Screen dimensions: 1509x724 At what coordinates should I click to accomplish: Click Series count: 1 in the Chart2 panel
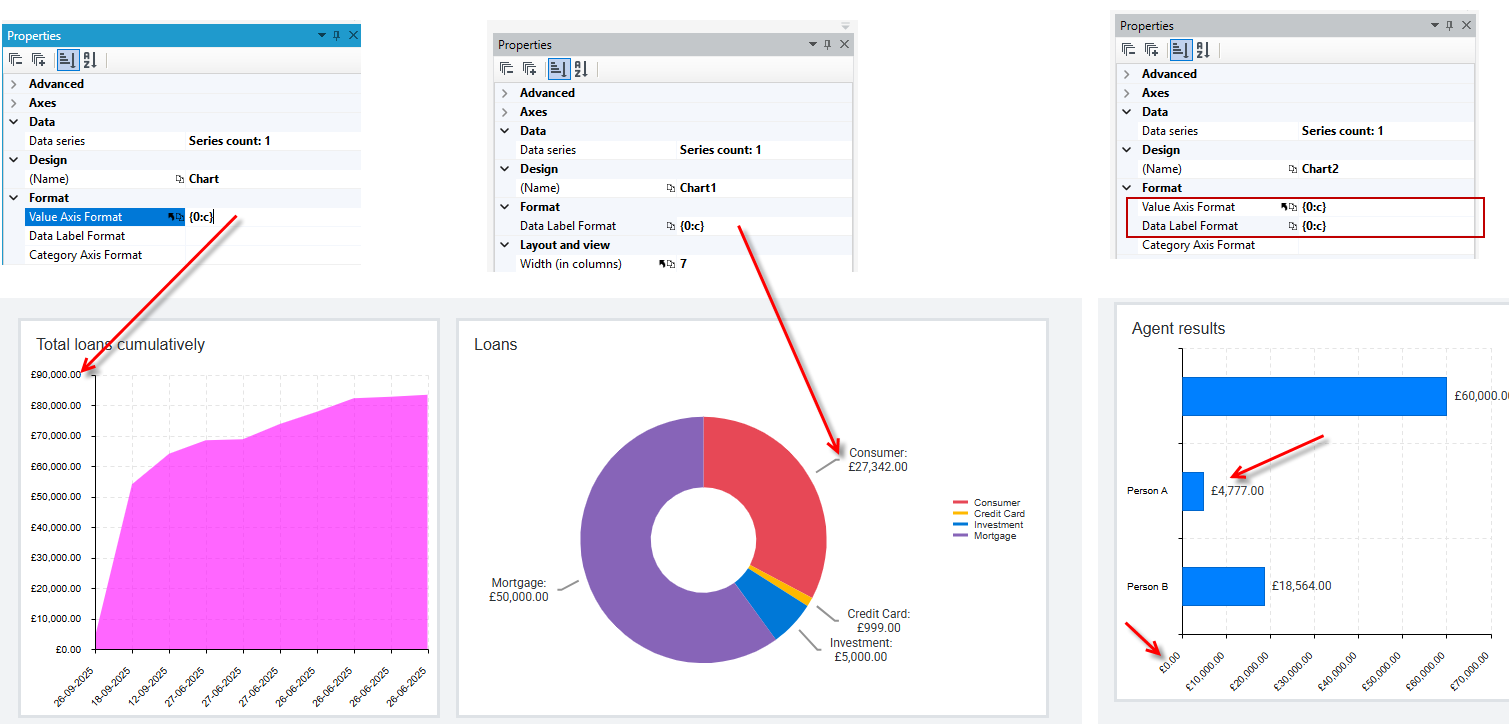[x=1342, y=131]
